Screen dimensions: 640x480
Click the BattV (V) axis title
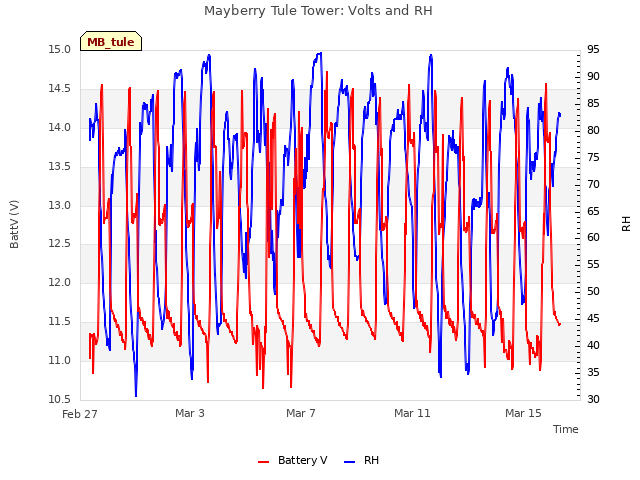coord(14,224)
